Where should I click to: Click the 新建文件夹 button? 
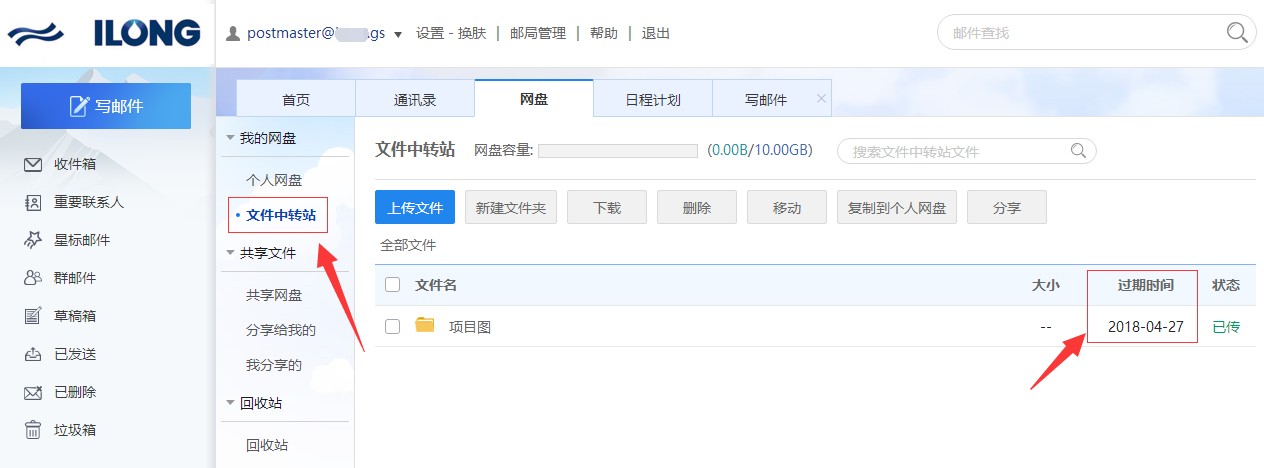pyautogui.click(x=511, y=208)
